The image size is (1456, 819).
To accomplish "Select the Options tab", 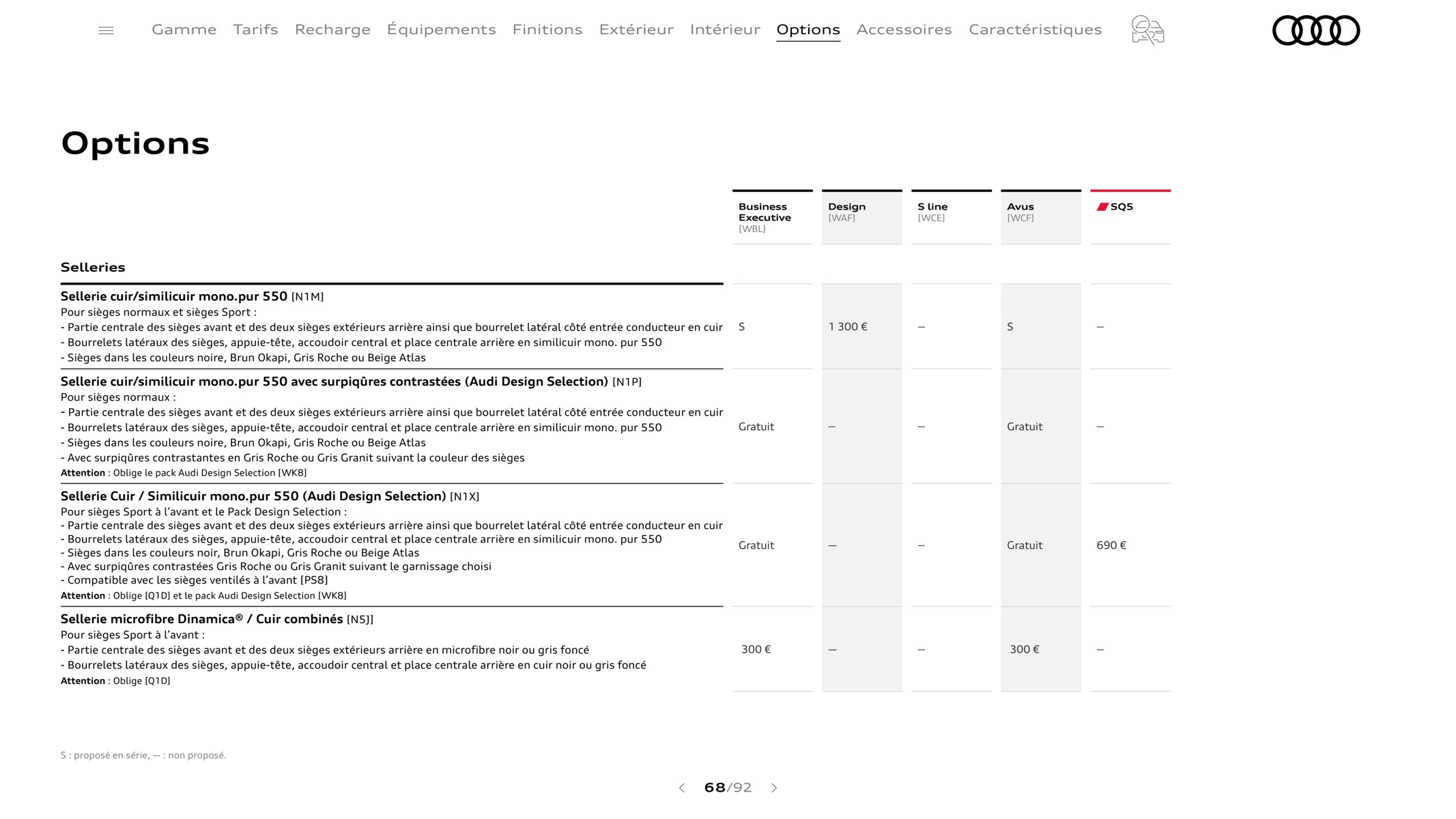I will (x=808, y=29).
